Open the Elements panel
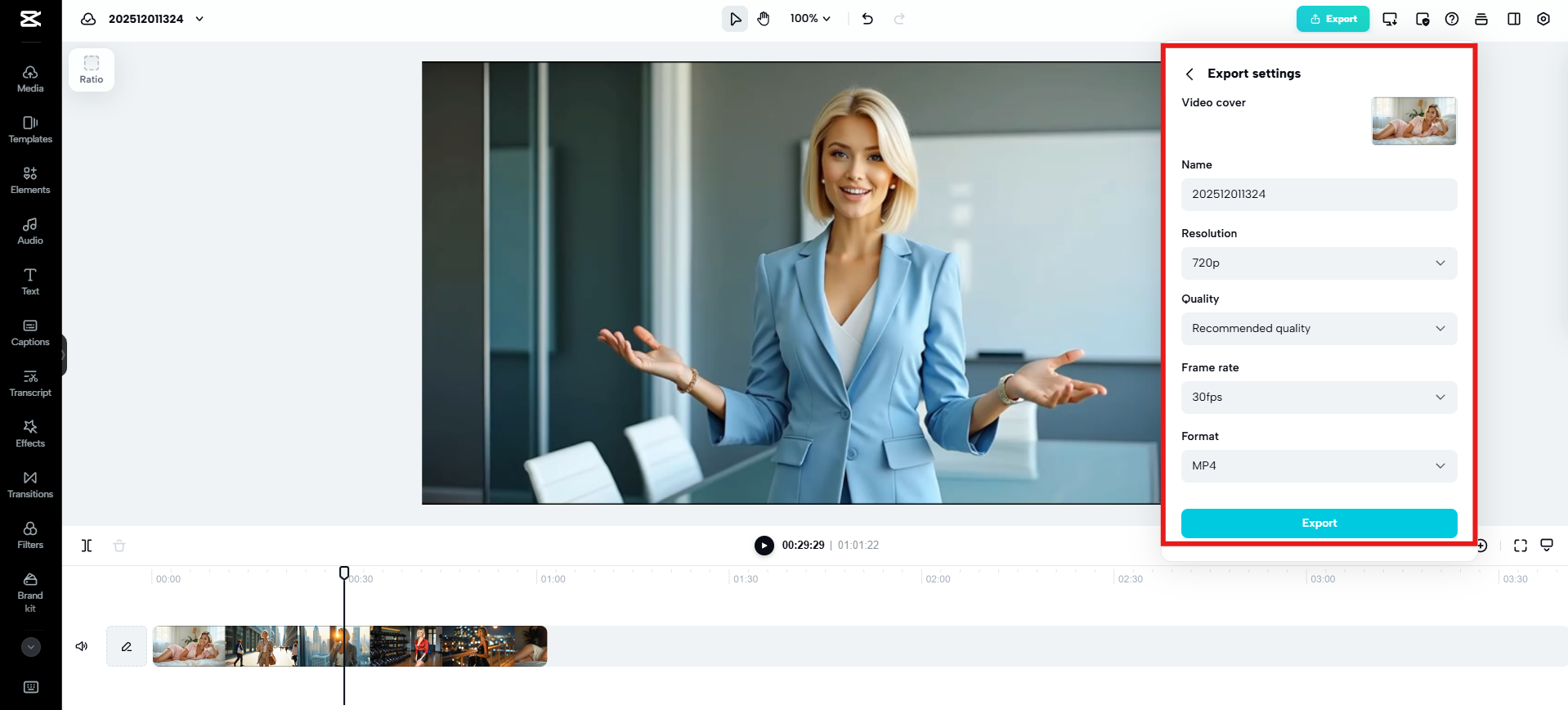The width and height of the screenshot is (1568, 710). (x=30, y=180)
